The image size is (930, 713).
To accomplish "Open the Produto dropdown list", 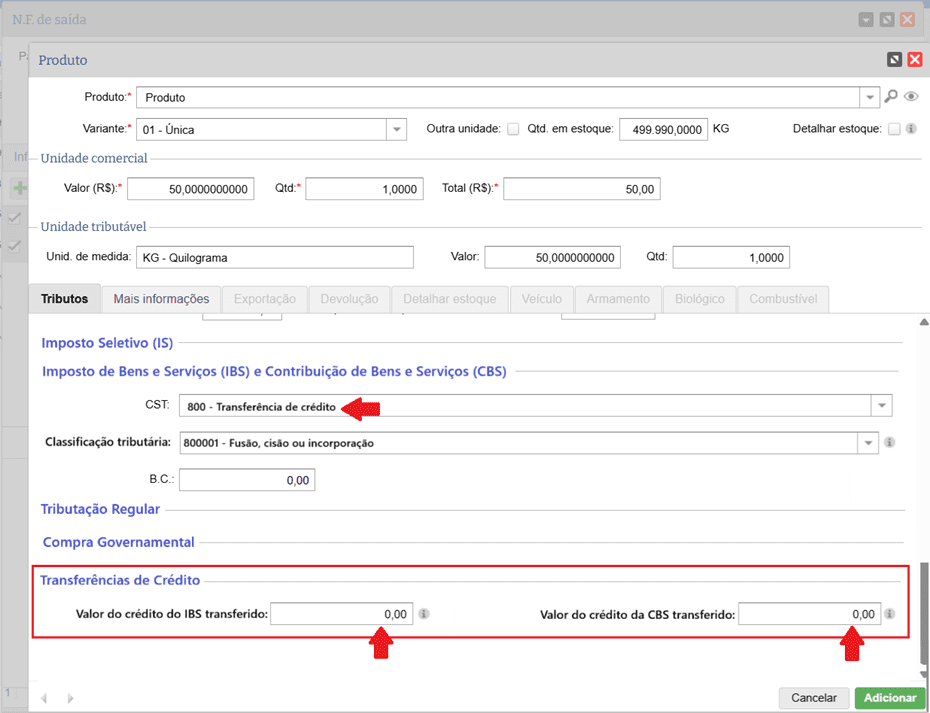I will (x=869, y=98).
